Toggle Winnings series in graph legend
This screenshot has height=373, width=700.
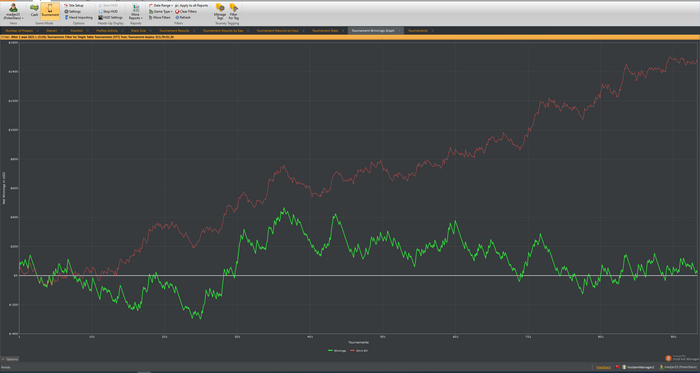(338, 351)
